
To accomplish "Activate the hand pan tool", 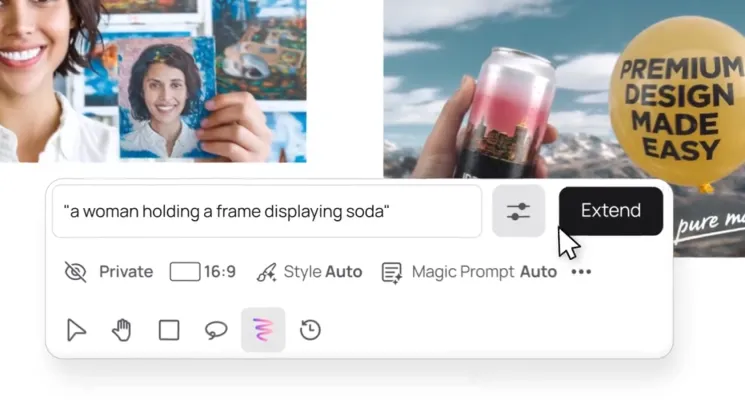I will (x=122, y=330).
